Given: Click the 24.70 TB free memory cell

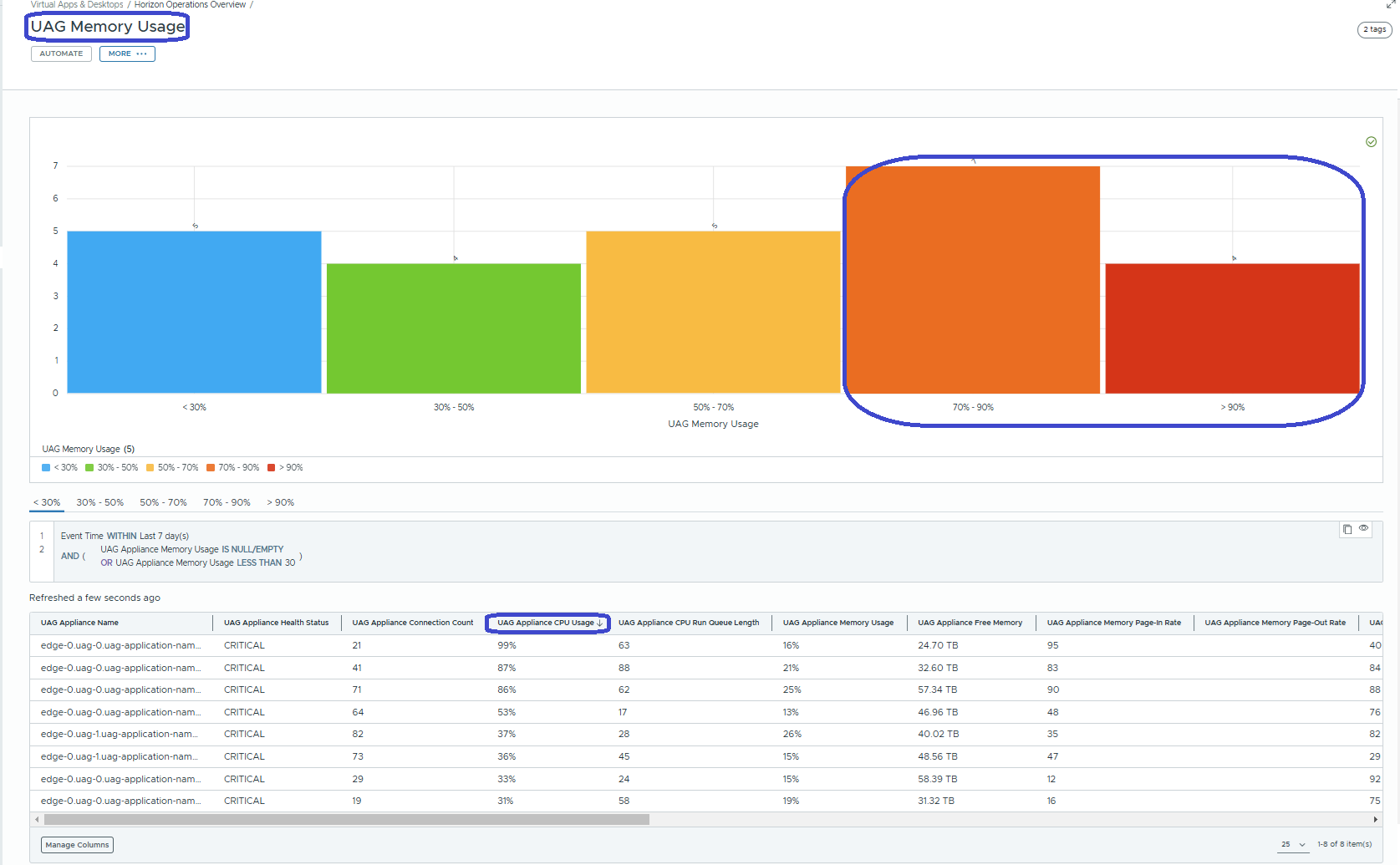Looking at the screenshot, I should point(938,645).
